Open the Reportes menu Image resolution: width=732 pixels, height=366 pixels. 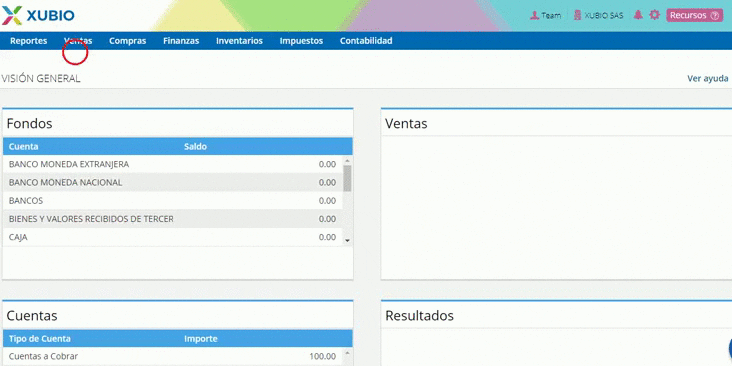(x=28, y=41)
